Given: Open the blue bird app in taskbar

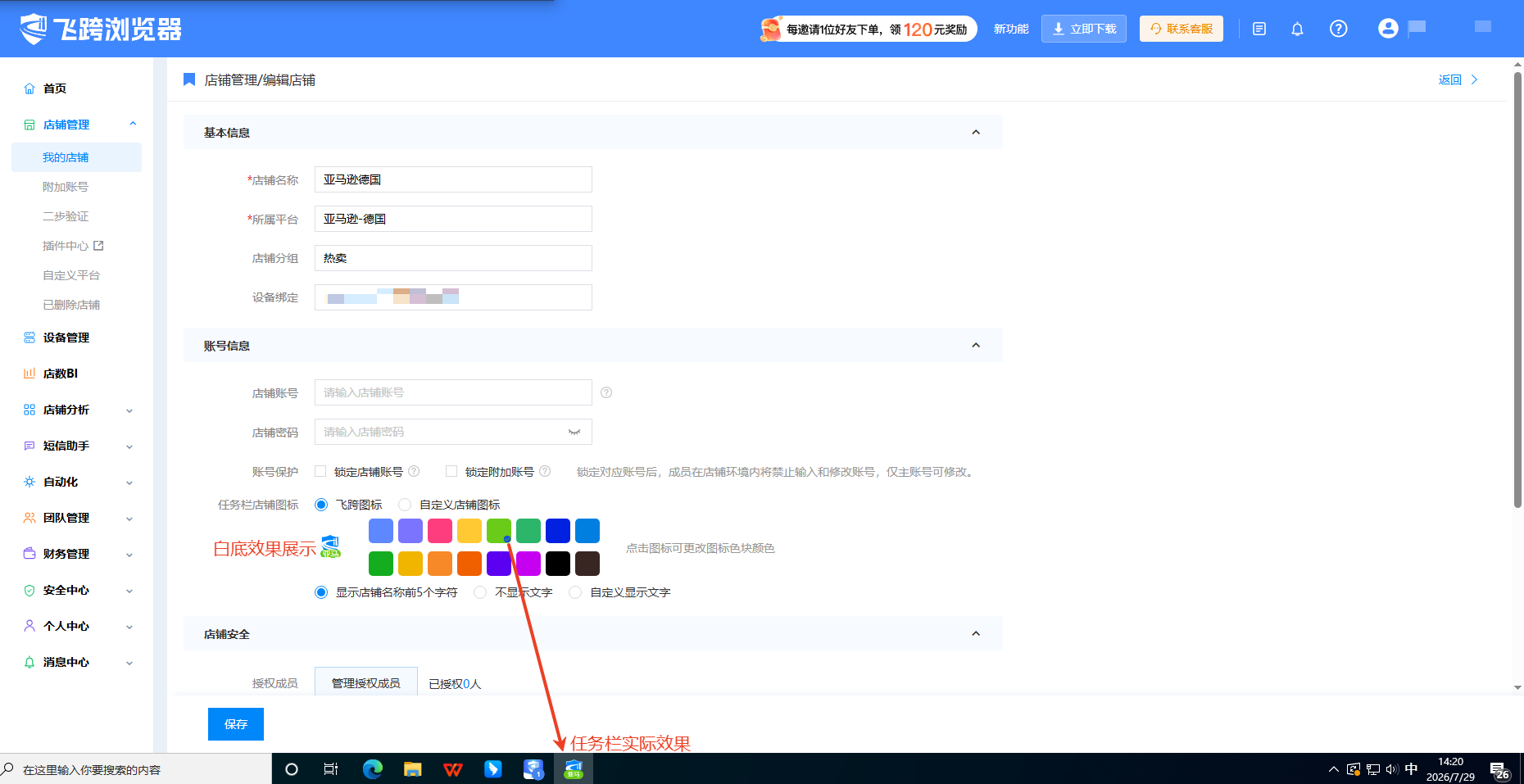Looking at the screenshot, I should pyautogui.click(x=493, y=769).
